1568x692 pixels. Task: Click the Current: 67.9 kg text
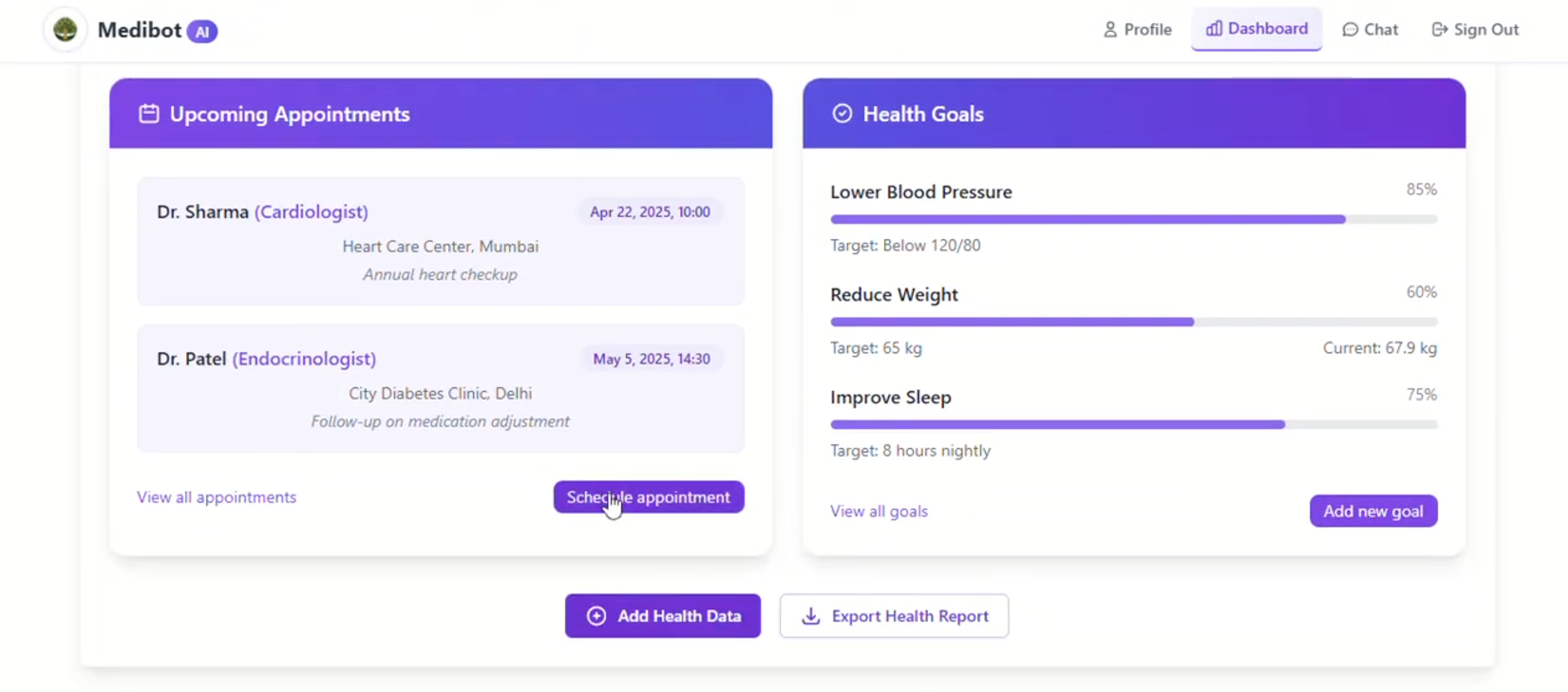pos(1379,348)
